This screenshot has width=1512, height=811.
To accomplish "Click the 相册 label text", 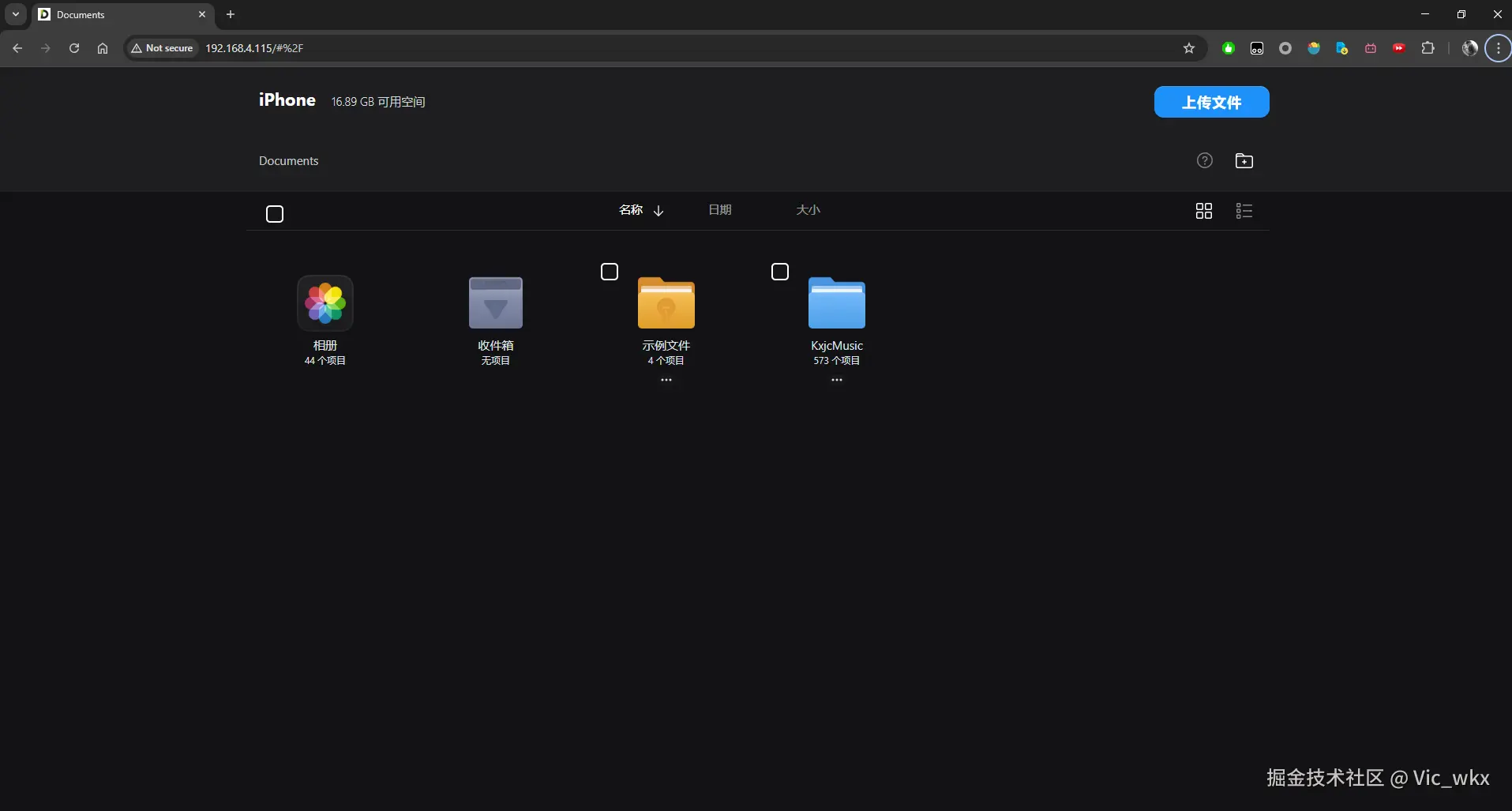I will coord(325,346).
